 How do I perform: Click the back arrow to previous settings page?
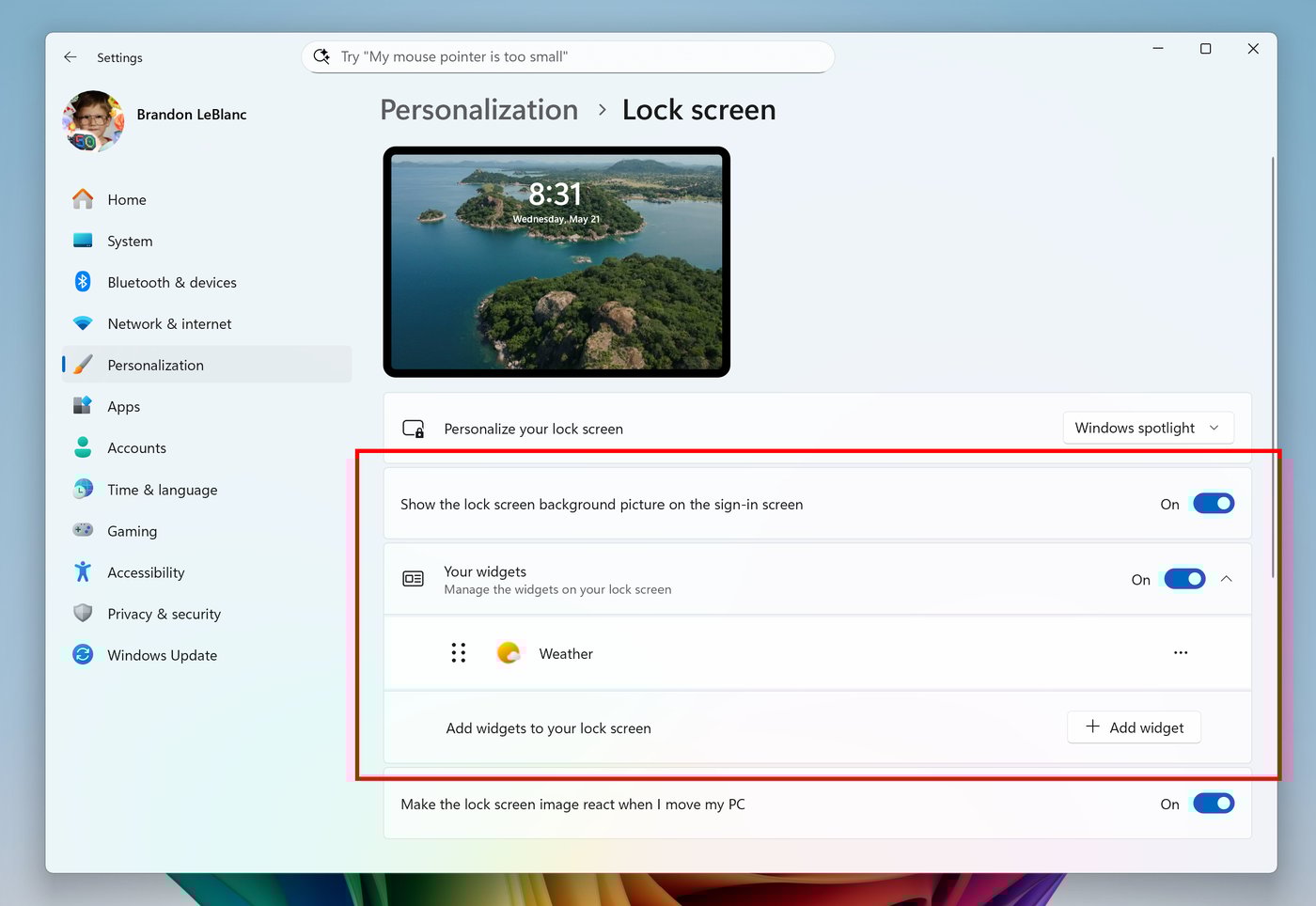point(70,56)
